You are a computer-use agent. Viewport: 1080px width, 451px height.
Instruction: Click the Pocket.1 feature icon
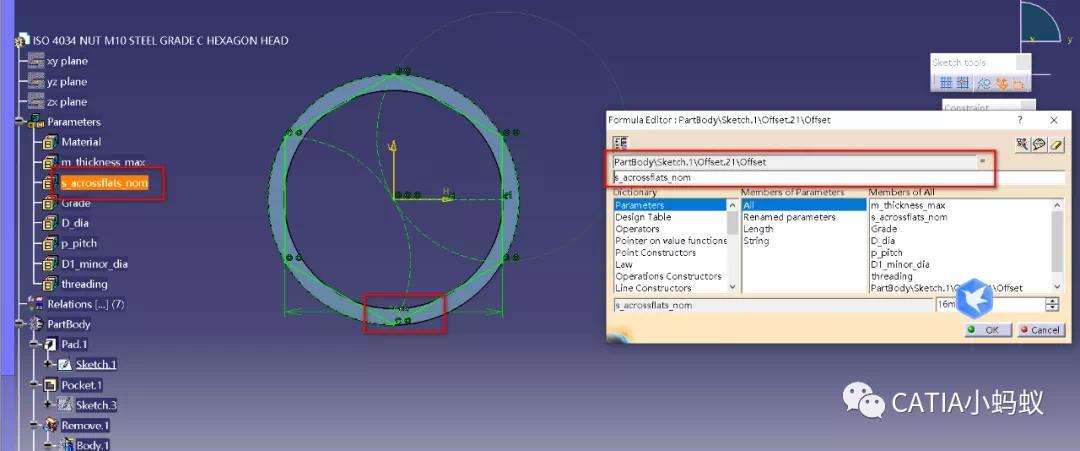50,385
